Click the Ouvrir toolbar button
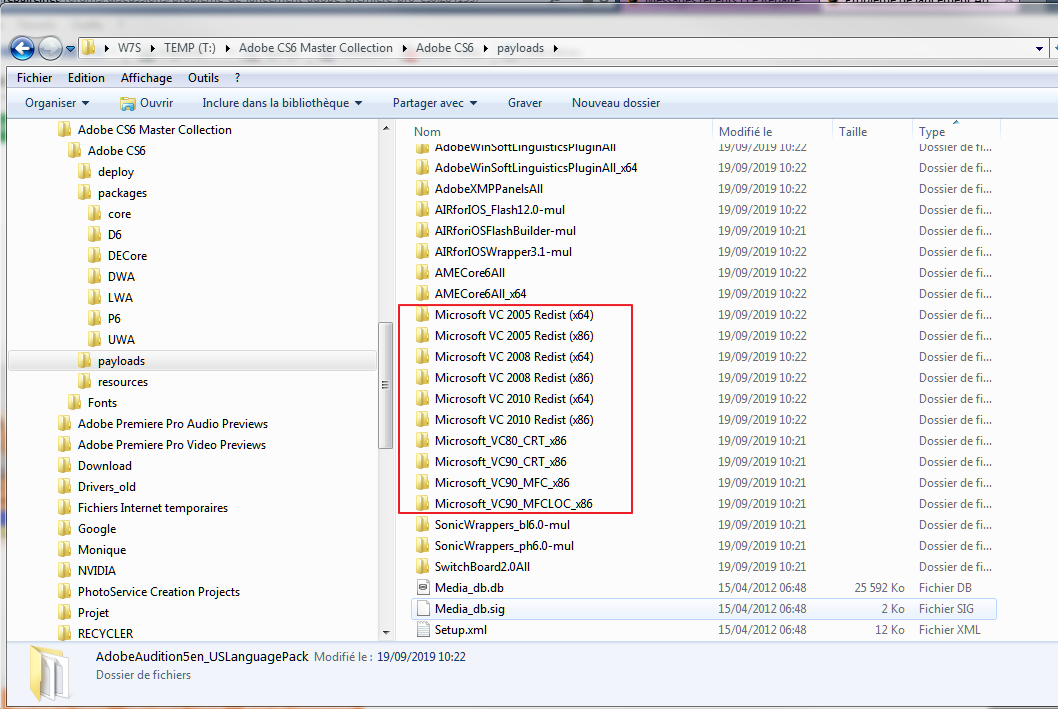Screen dimensions: 1058x709 coord(146,103)
